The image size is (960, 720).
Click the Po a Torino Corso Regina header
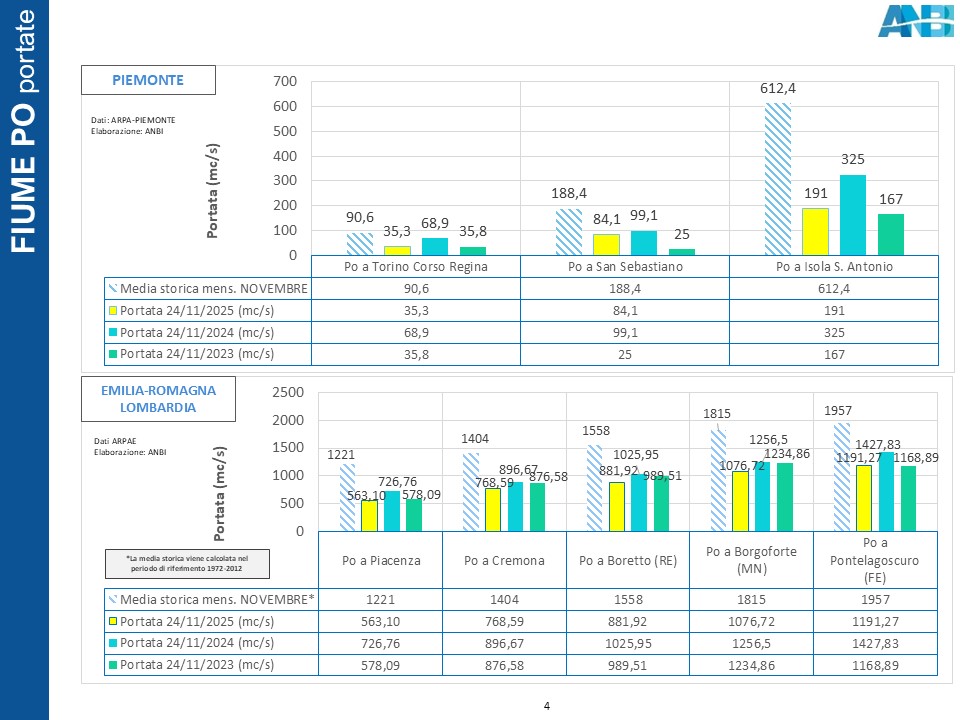coord(416,267)
